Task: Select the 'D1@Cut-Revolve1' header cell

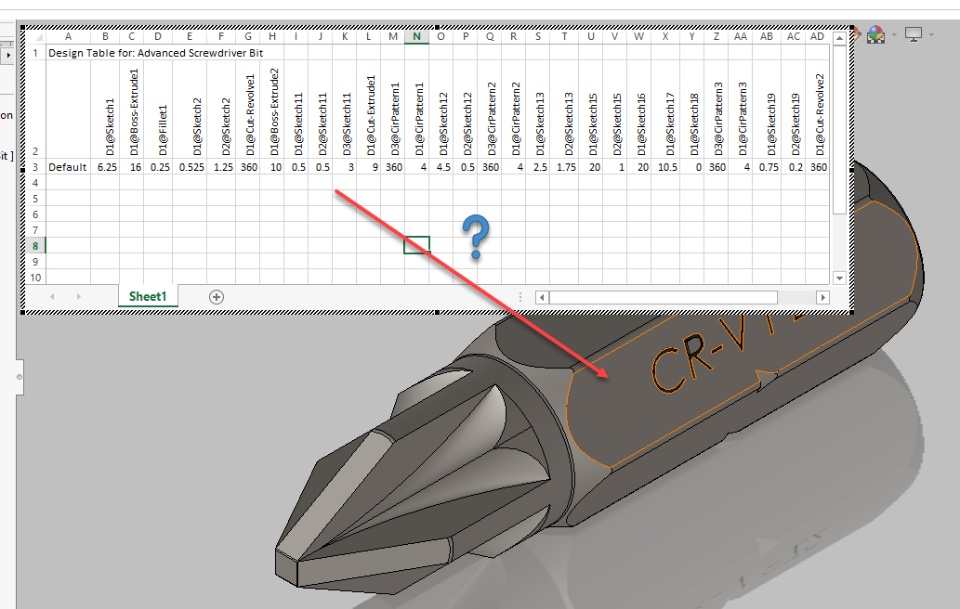Action: tap(248, 110)
